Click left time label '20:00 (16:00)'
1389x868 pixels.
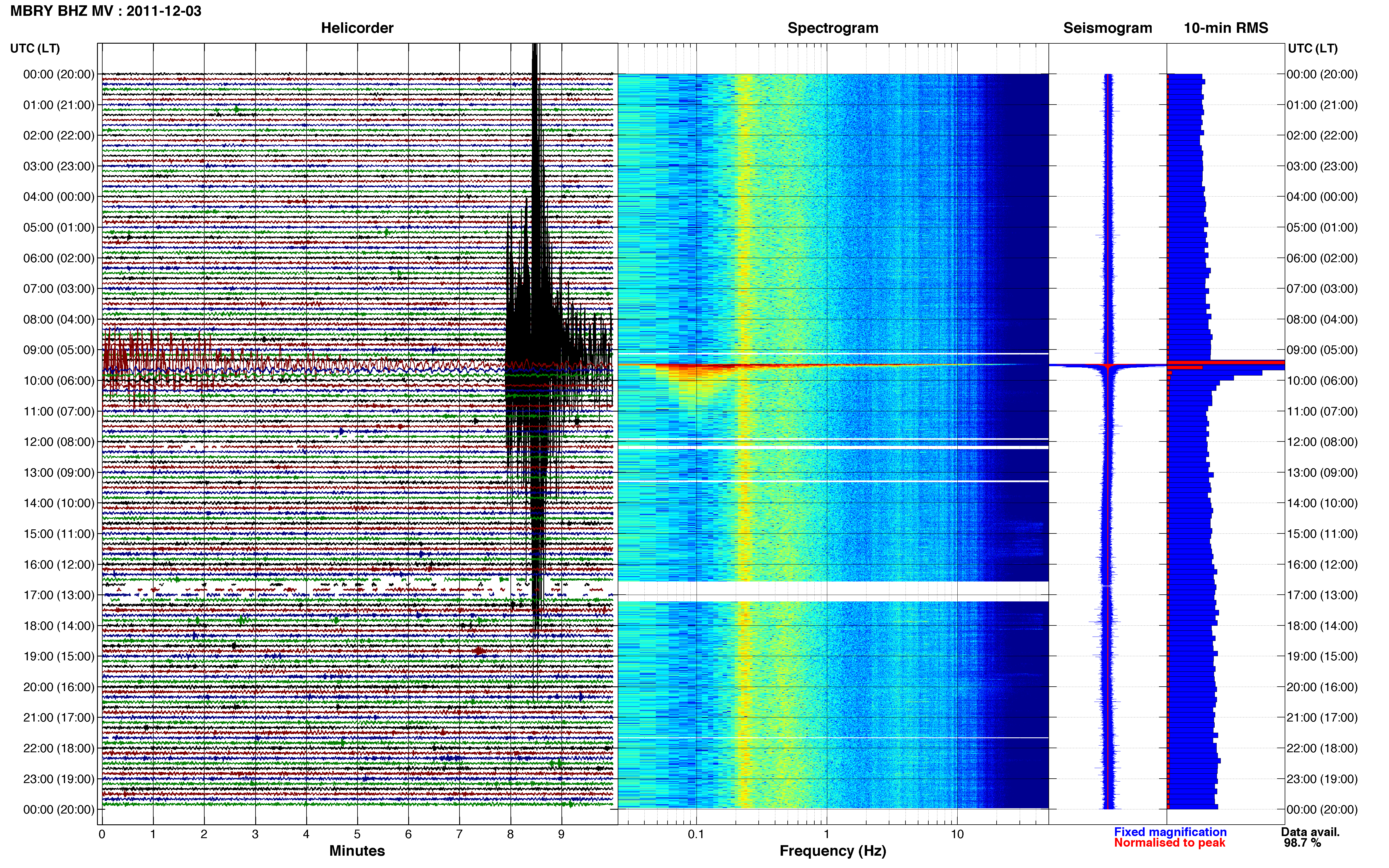[59, 687]
